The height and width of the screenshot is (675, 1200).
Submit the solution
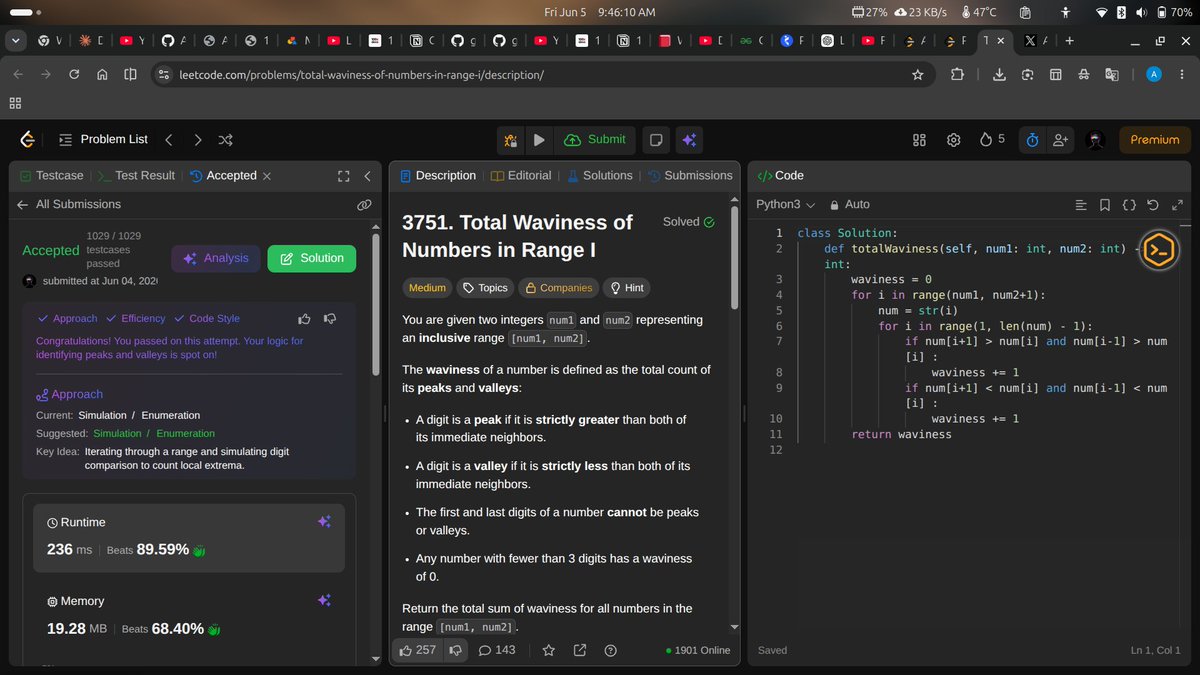[x=595, y=140]
